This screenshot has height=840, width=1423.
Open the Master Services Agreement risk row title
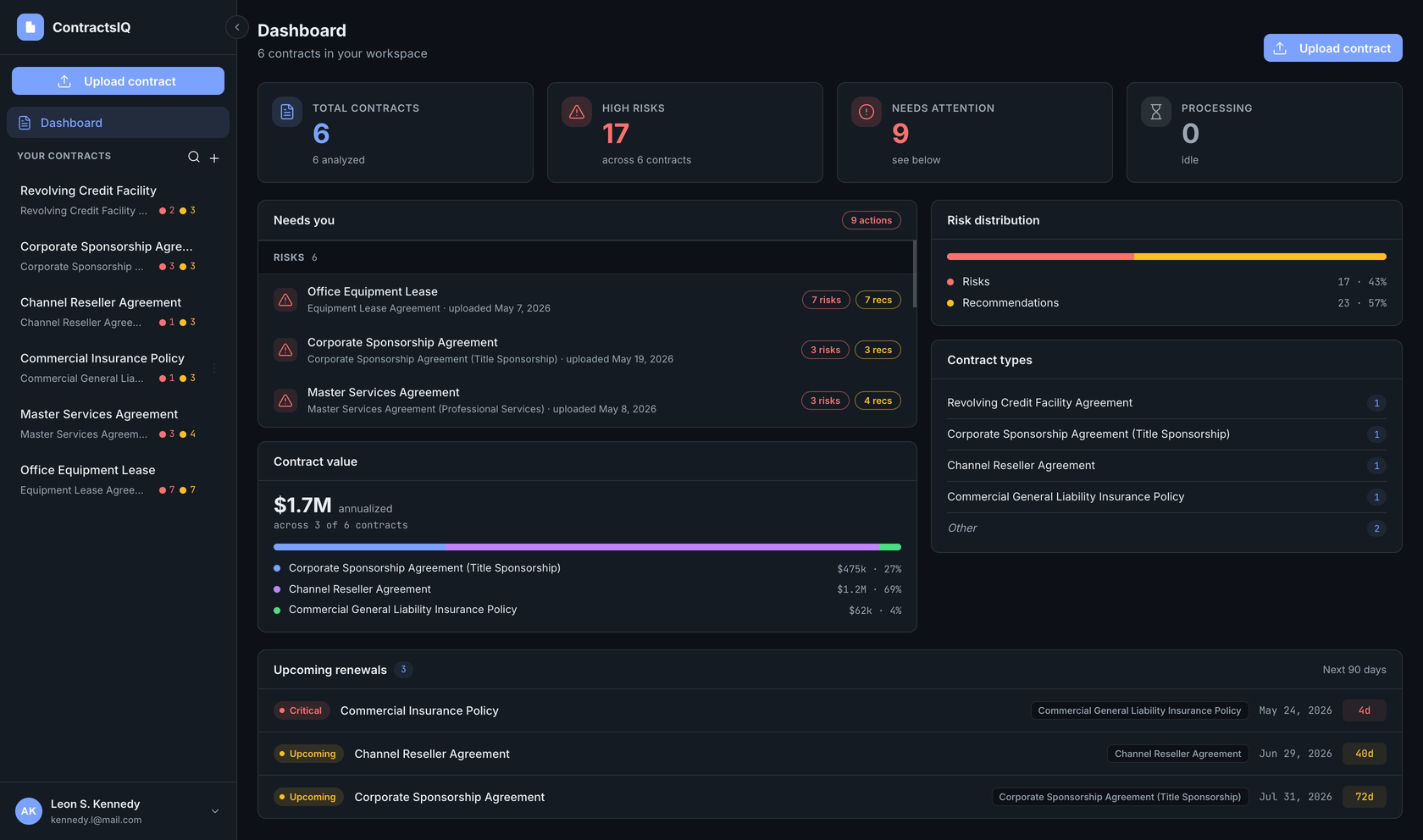pos(383,392)
